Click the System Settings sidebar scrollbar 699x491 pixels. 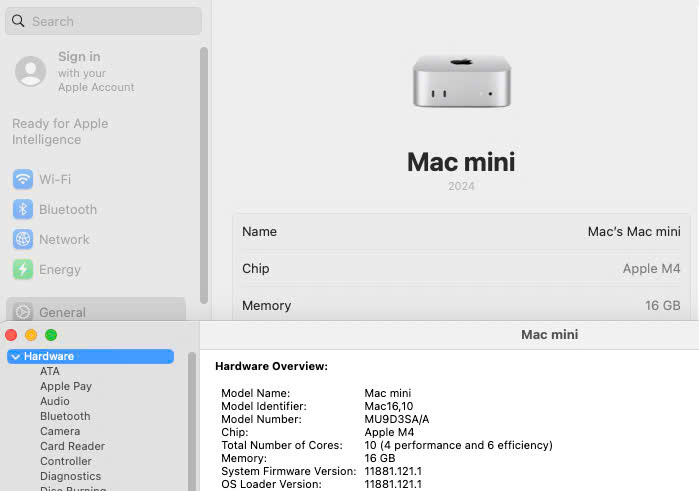point(204,170)
